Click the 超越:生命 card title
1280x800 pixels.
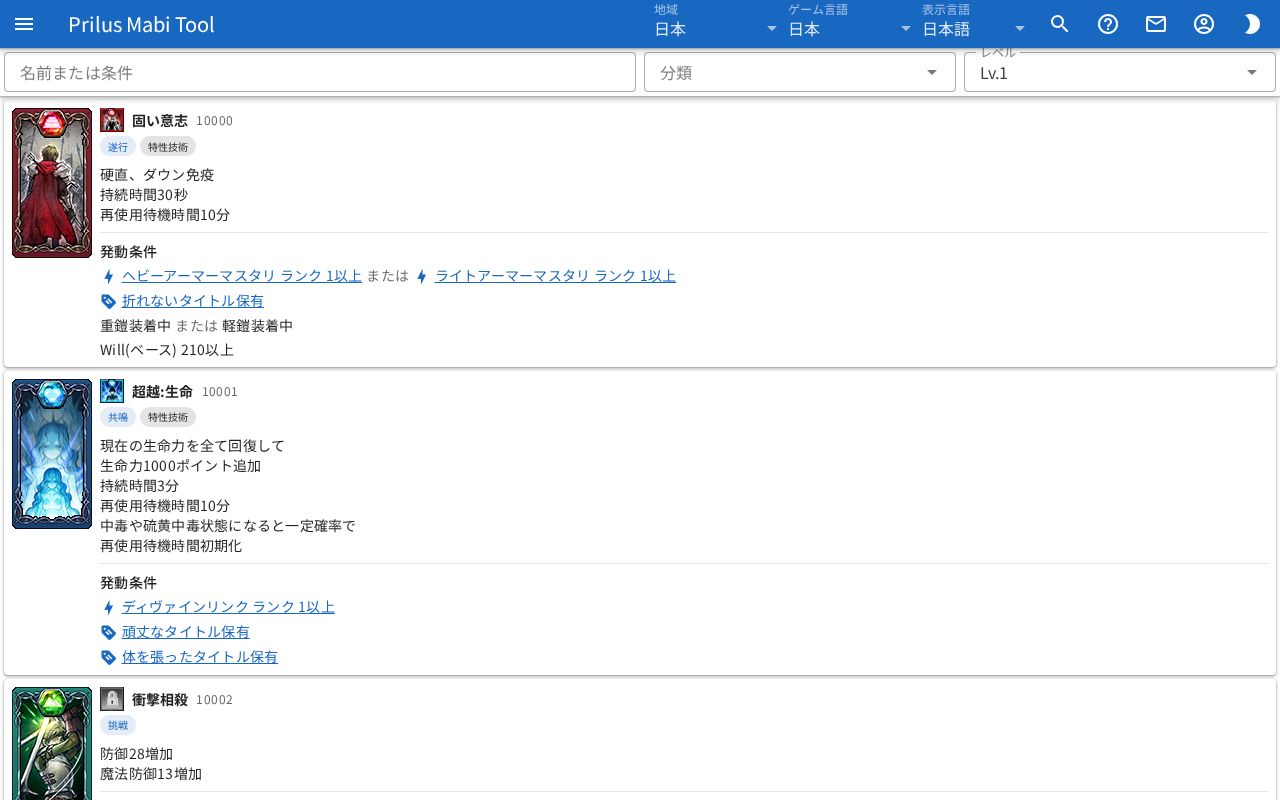tap(163, 391)
